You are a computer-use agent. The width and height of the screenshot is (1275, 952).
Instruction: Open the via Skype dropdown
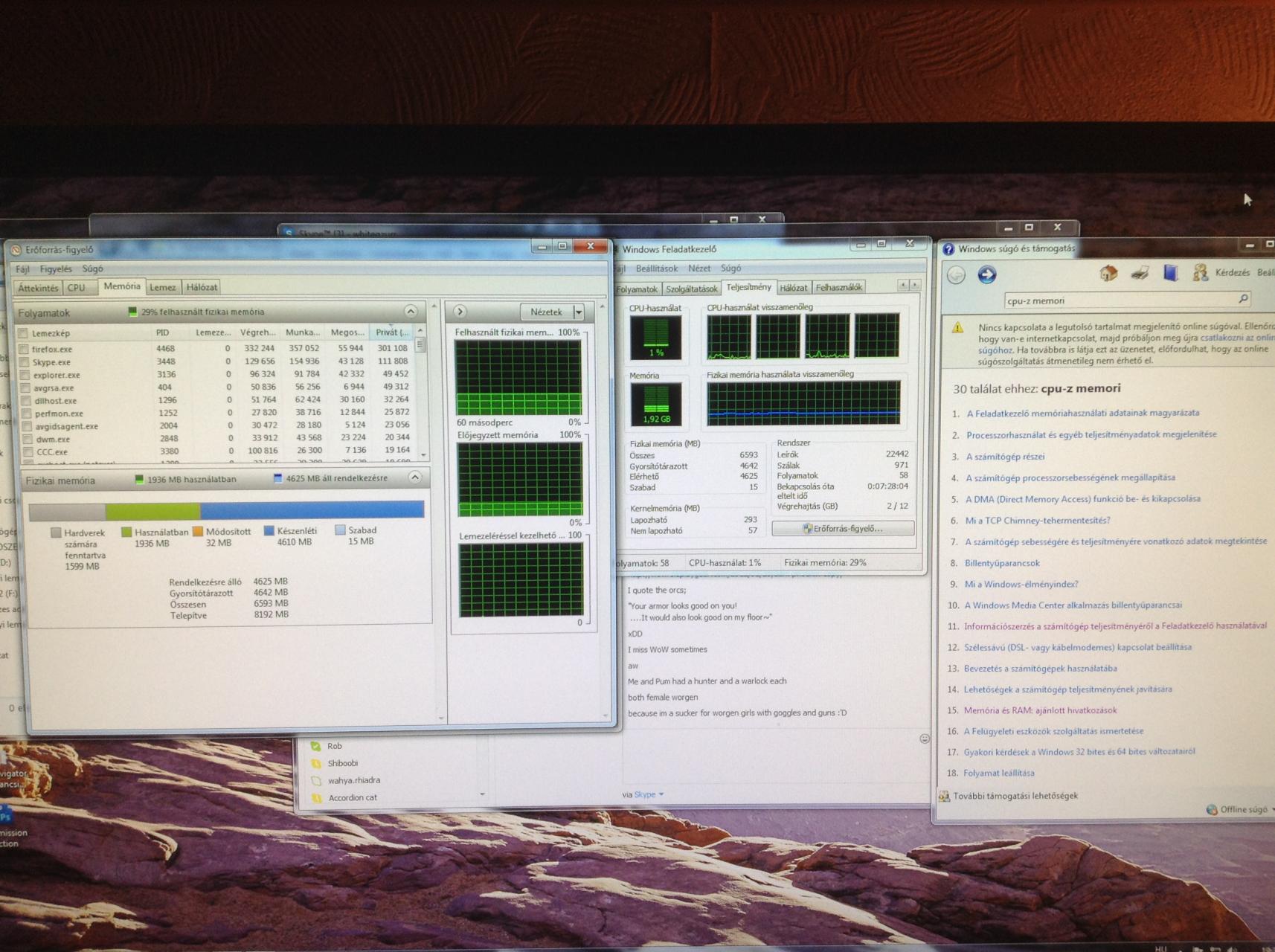click(661, 794)
